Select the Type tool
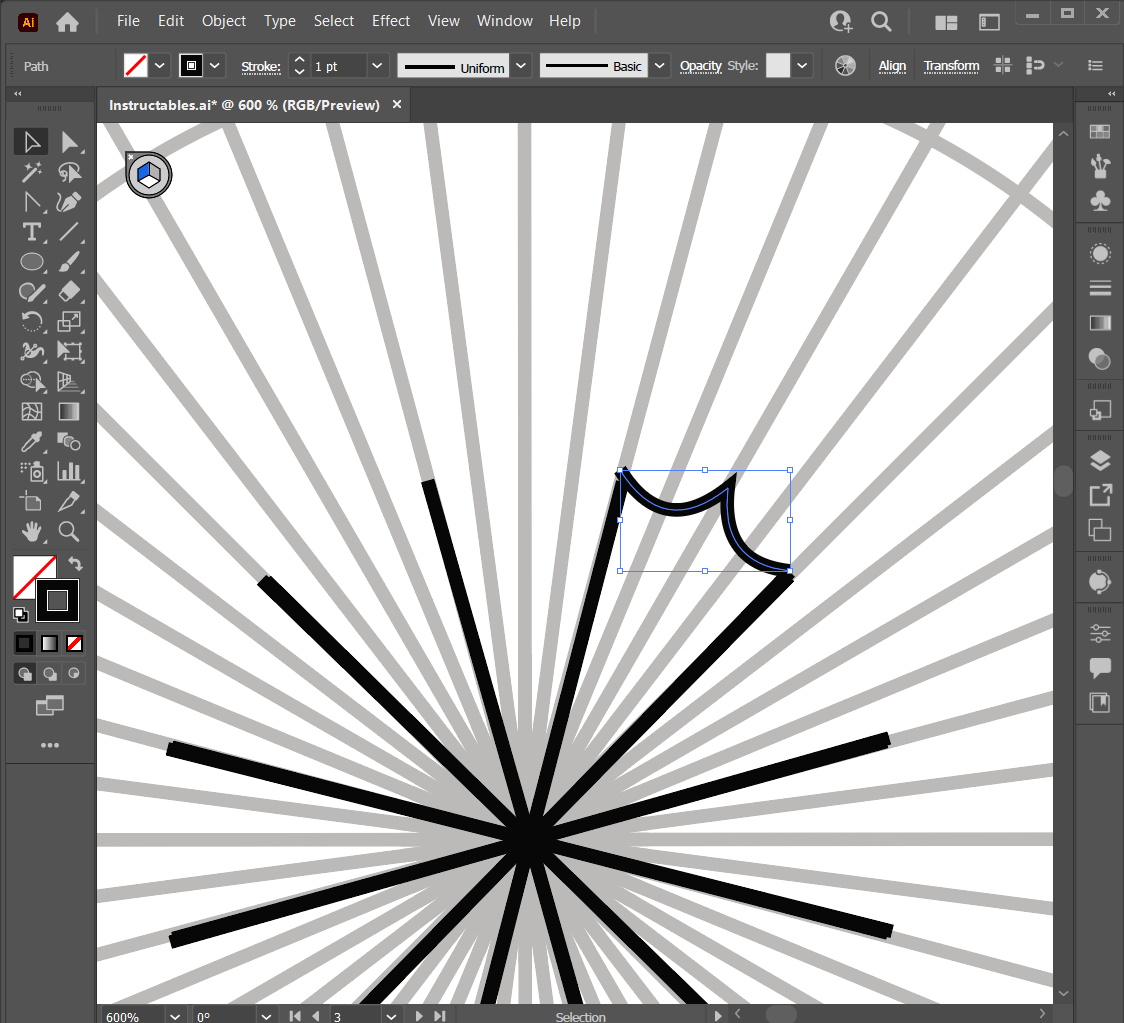This screenshot has width=1124, height=1023. (x=31, y=232)
